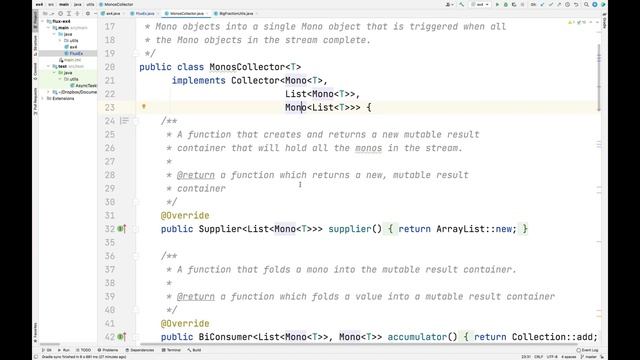Show intention actions light bulb on line 23

click(144, 107)
